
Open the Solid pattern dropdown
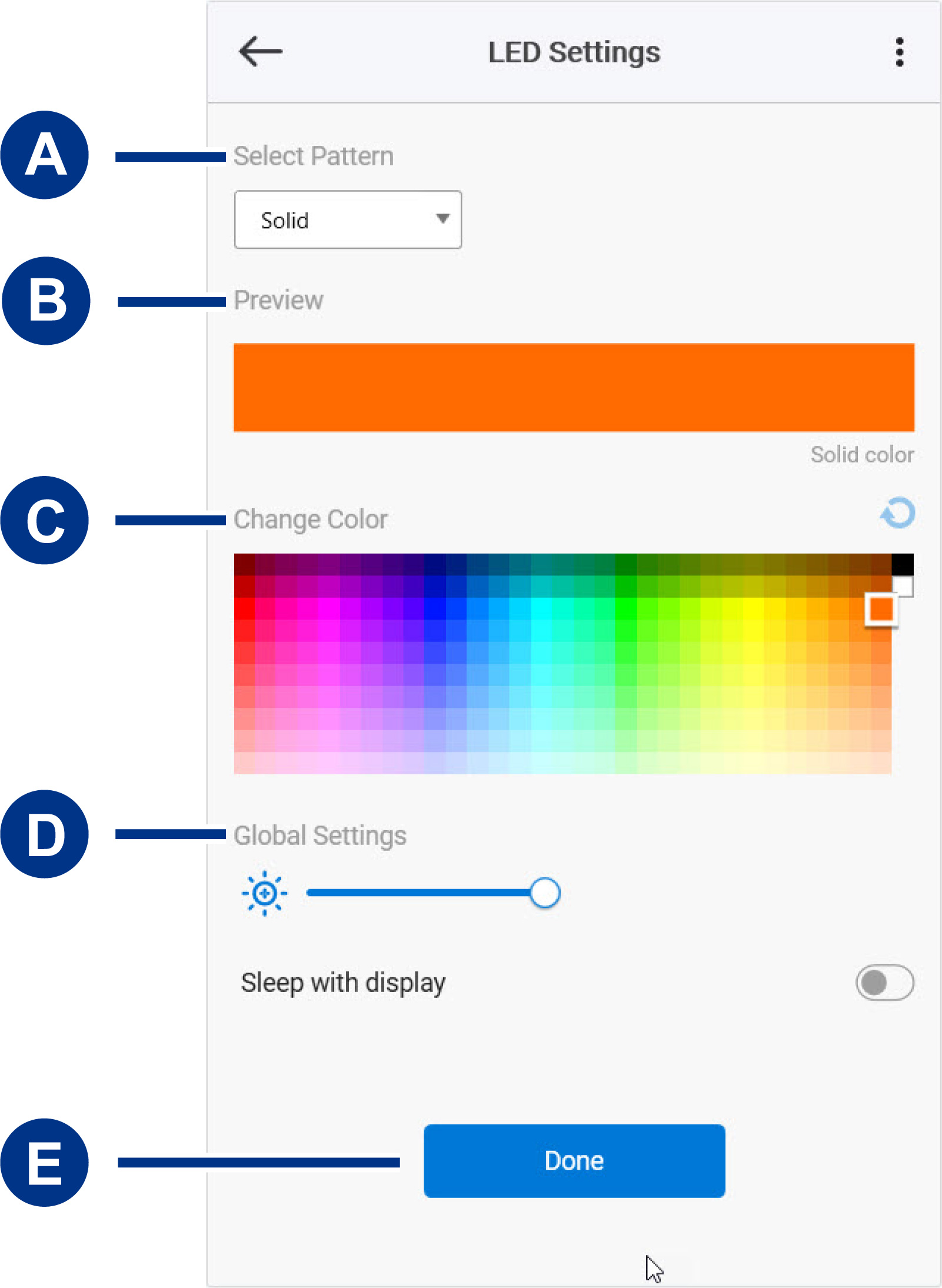click(348, 219)
